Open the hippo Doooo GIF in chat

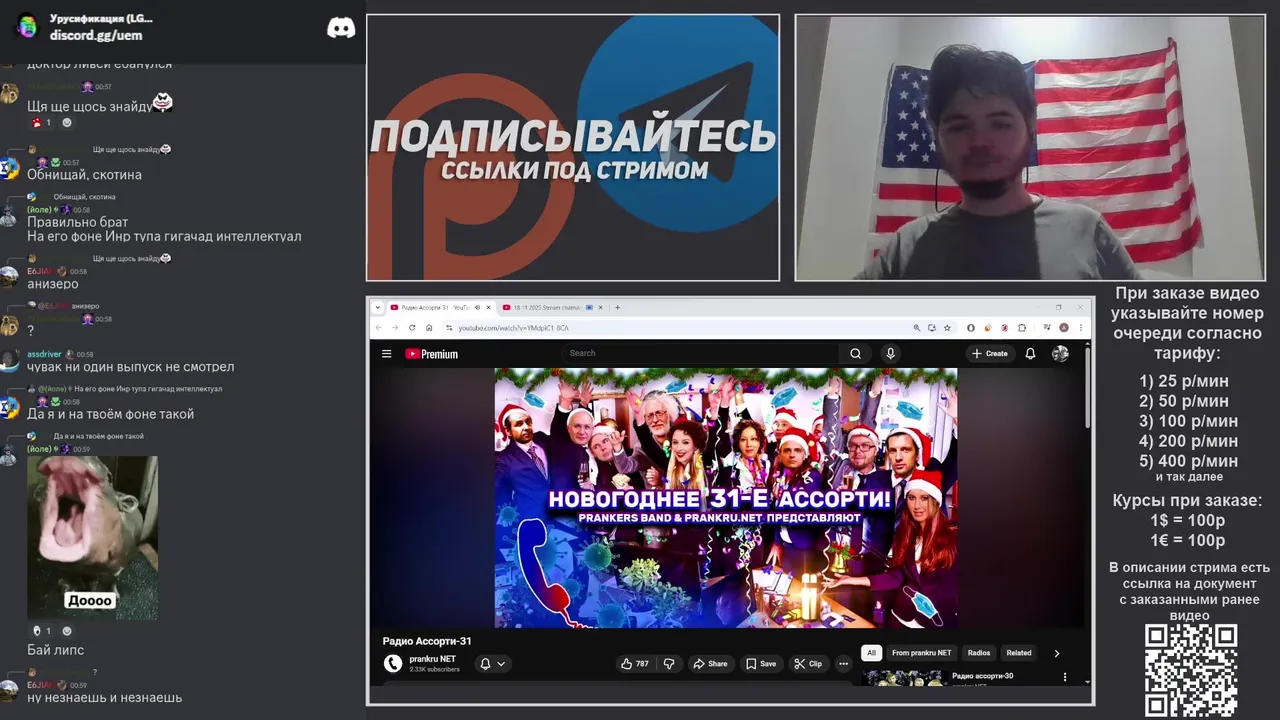point(92,538)
